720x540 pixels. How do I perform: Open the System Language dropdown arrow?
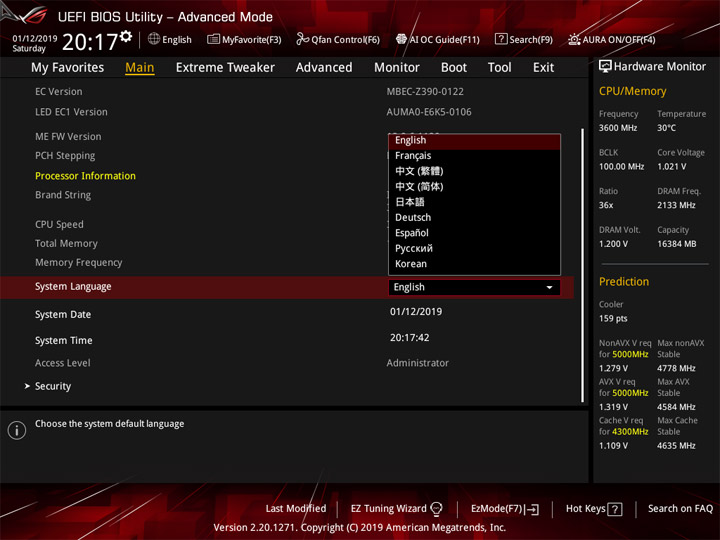[x=549, y=287]
